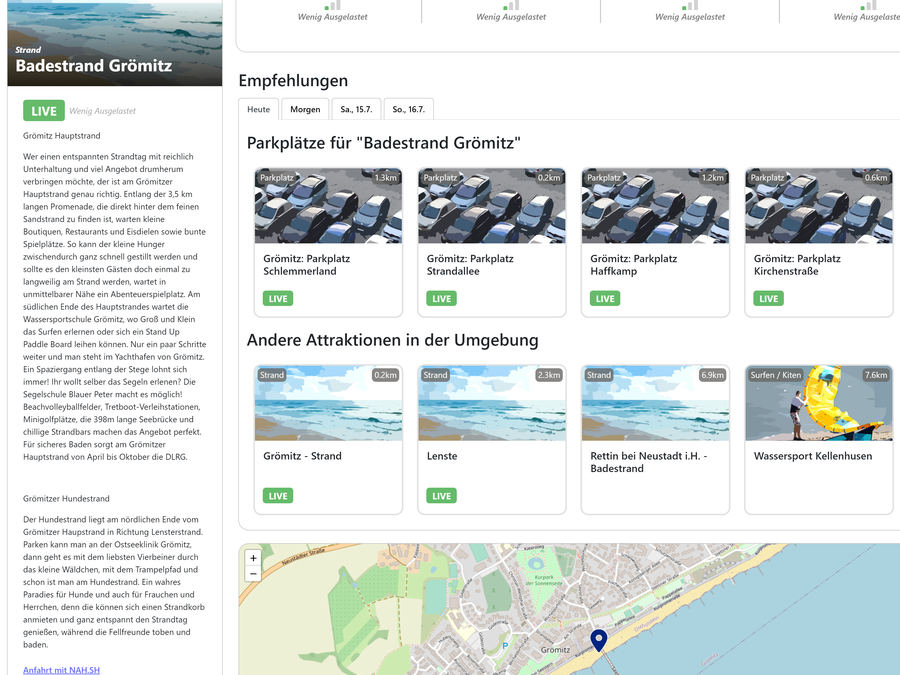Open Parkplatz Haffkamp card image
Image resolution: width=900 pixels, height=675 pixels.
(655, 206)
